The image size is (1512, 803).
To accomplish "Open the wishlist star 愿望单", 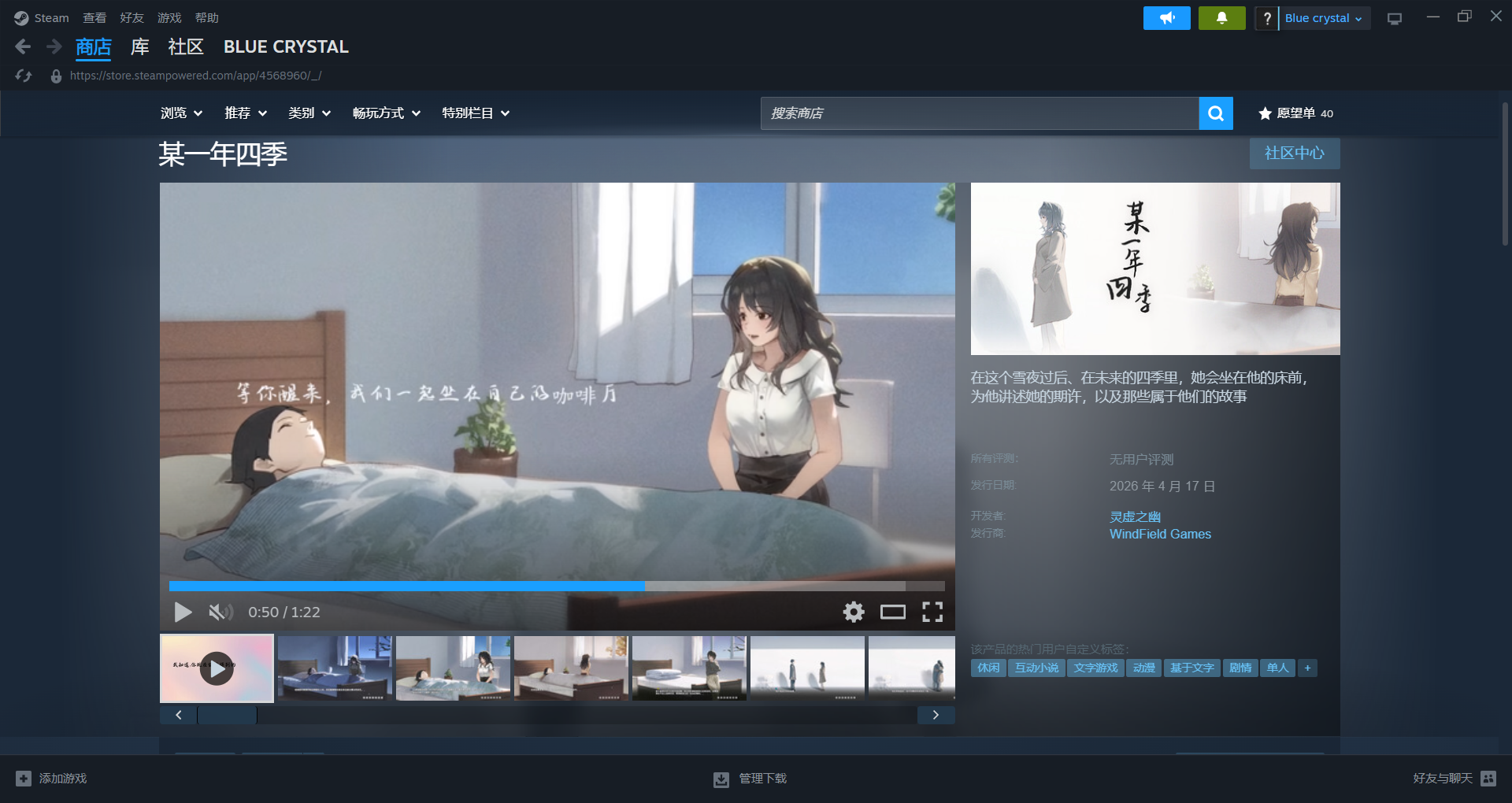I will point(1295,113).
